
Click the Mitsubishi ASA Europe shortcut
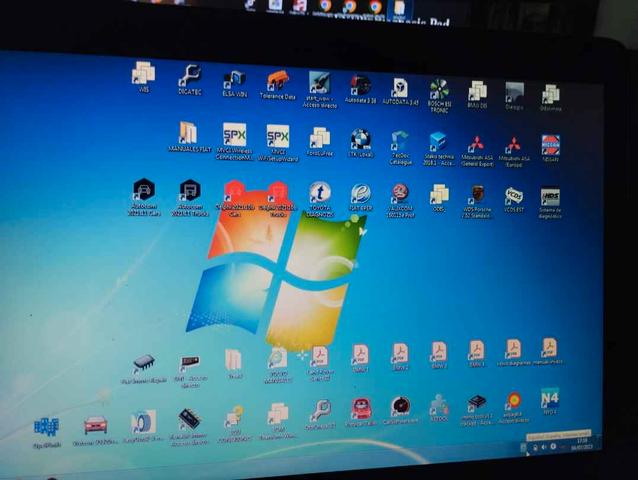click(x=513, y=146)
